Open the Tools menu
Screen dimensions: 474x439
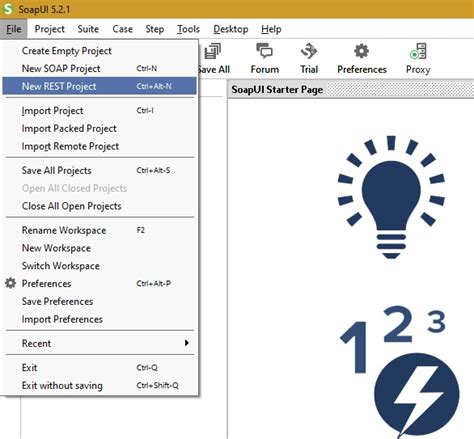[188, 29]
